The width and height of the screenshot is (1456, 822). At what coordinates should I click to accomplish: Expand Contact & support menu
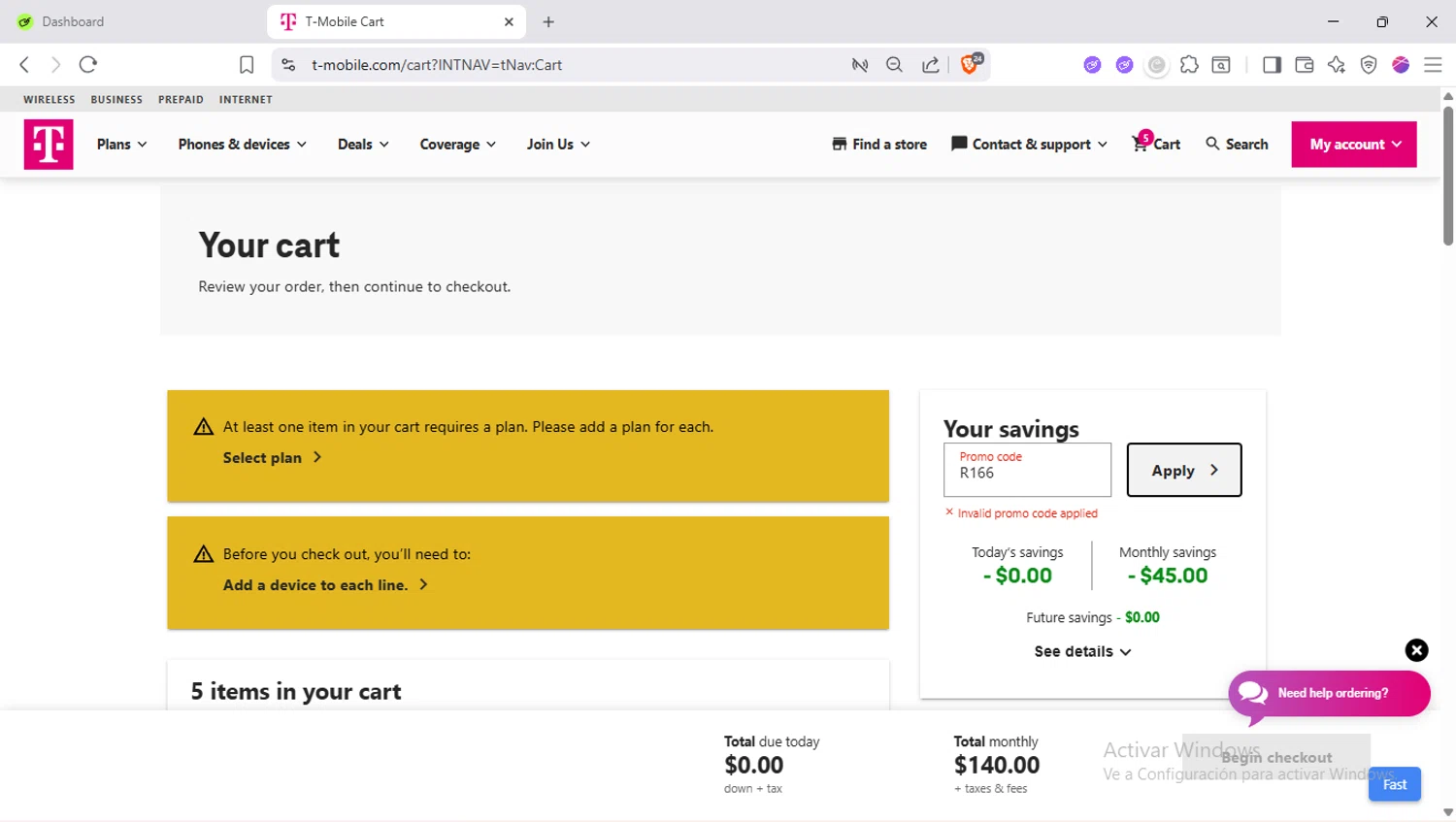[x=1029, y=144]
